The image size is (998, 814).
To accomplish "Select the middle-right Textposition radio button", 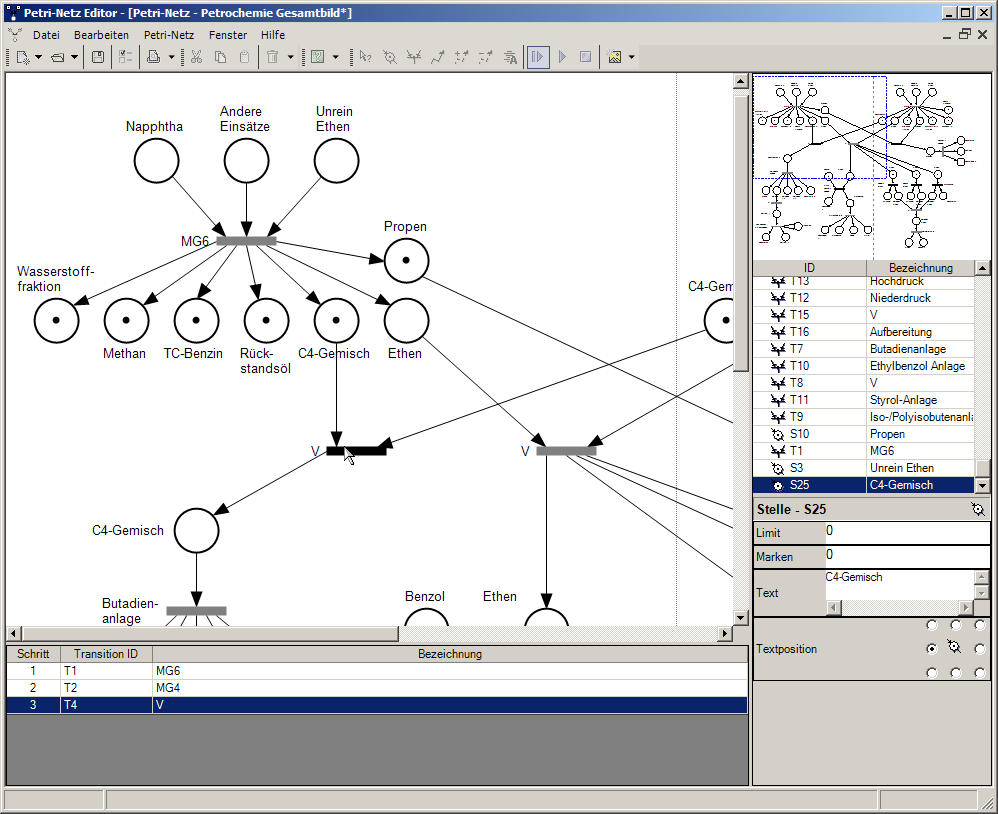I will (980, 649).
